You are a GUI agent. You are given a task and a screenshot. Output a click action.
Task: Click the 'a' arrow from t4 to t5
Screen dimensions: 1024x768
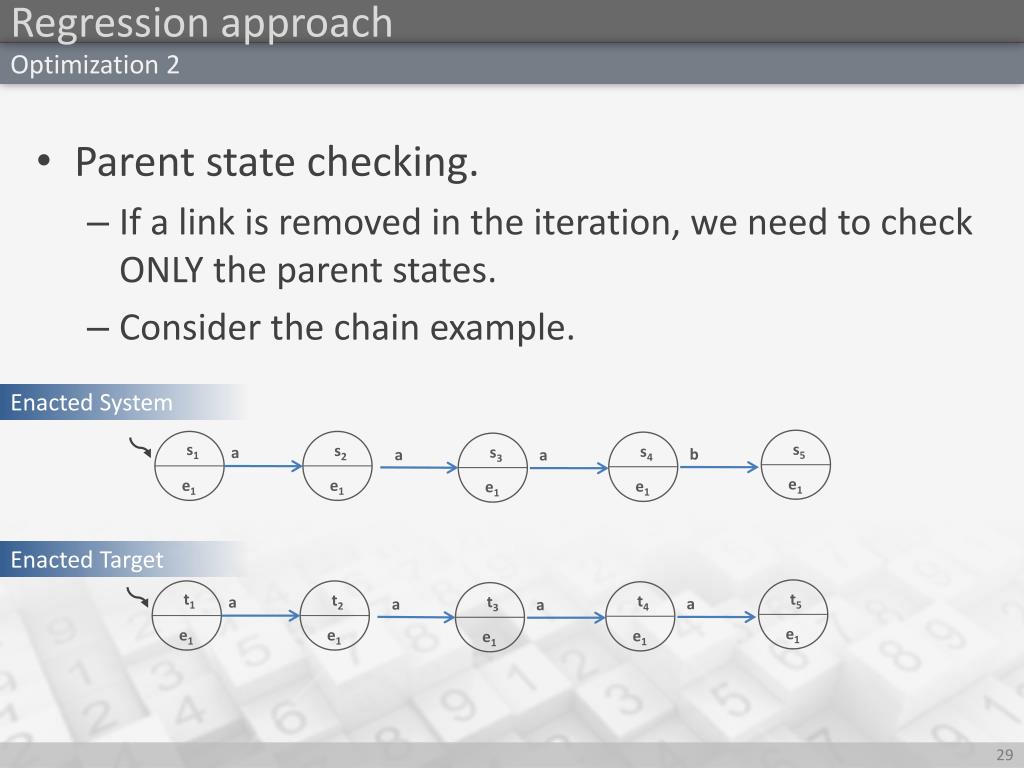[x=716, y=616]
